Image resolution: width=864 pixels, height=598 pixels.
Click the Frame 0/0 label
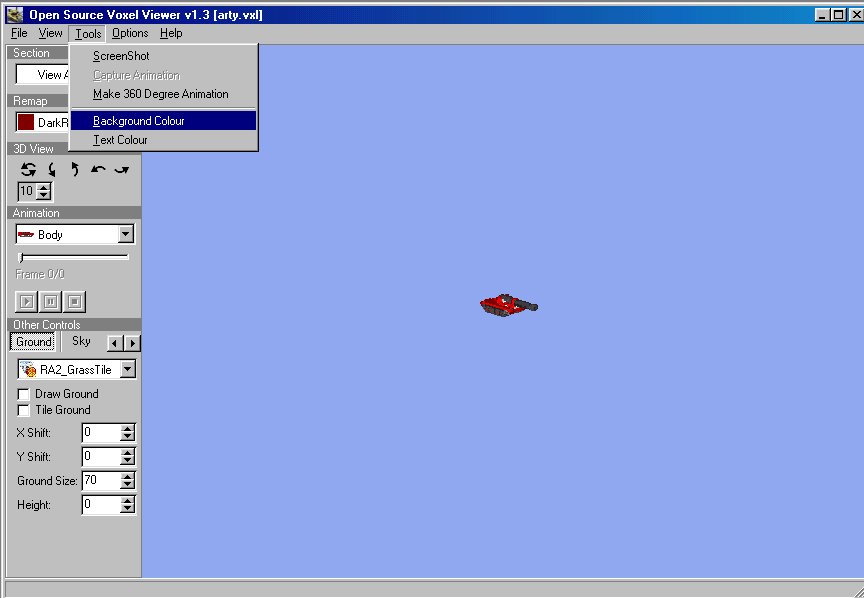pyautogui.click(x=40, y=274)
